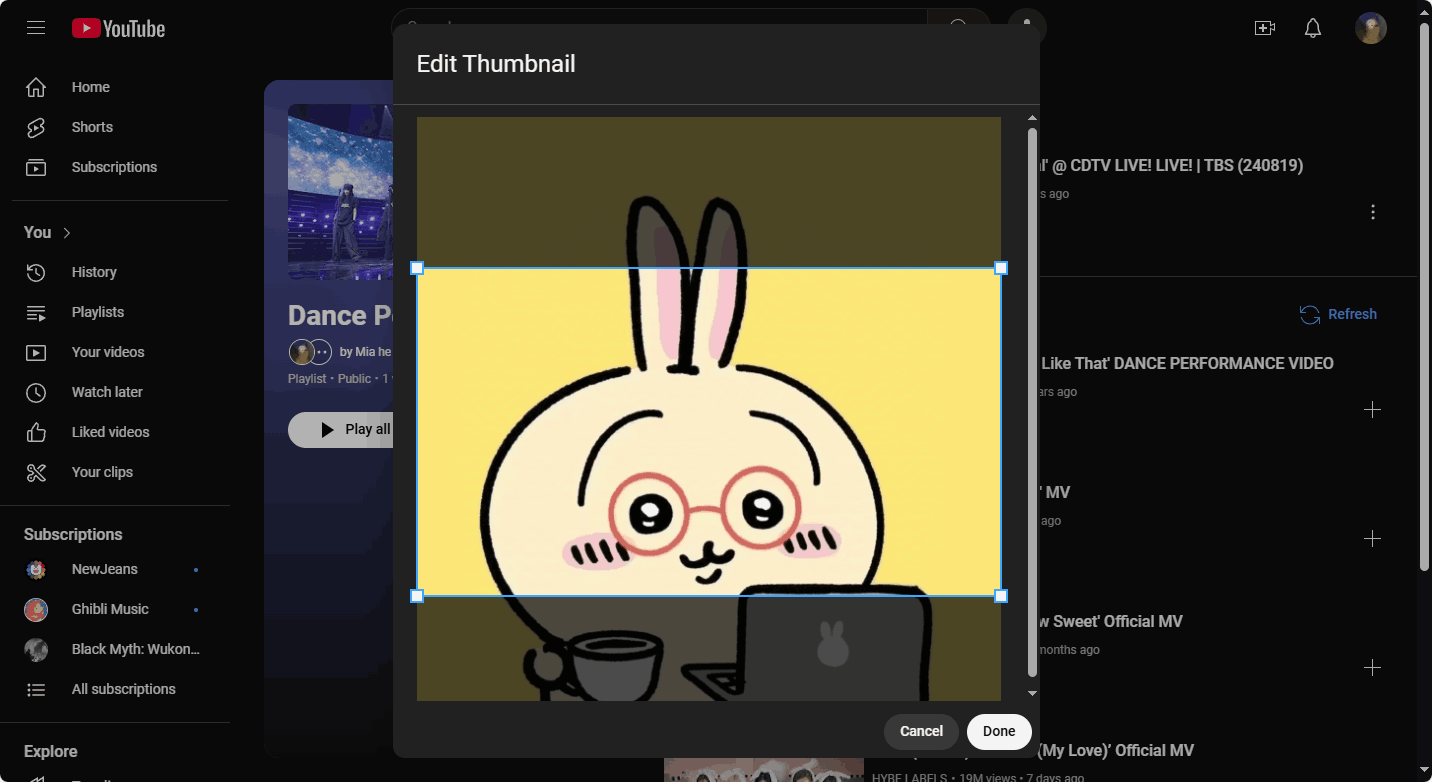Click the Mia channel name link
This screenshot has width=1432, height=782.
pyautogui.click(x=366, y=352)
